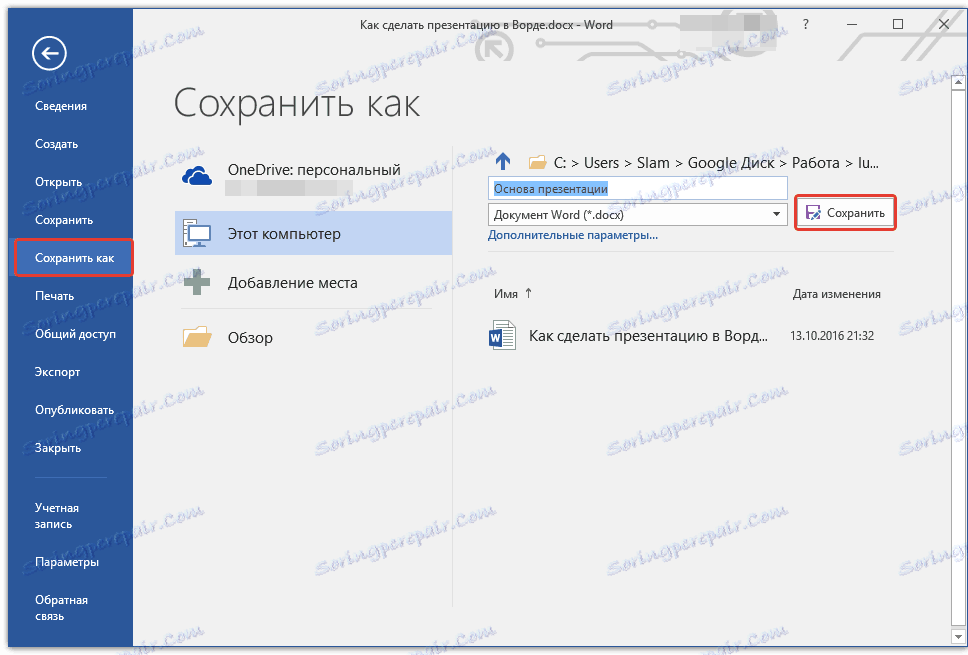Click Google Диск in the folder path
This screenshot has width=968, height=655.
pos(731,162)
